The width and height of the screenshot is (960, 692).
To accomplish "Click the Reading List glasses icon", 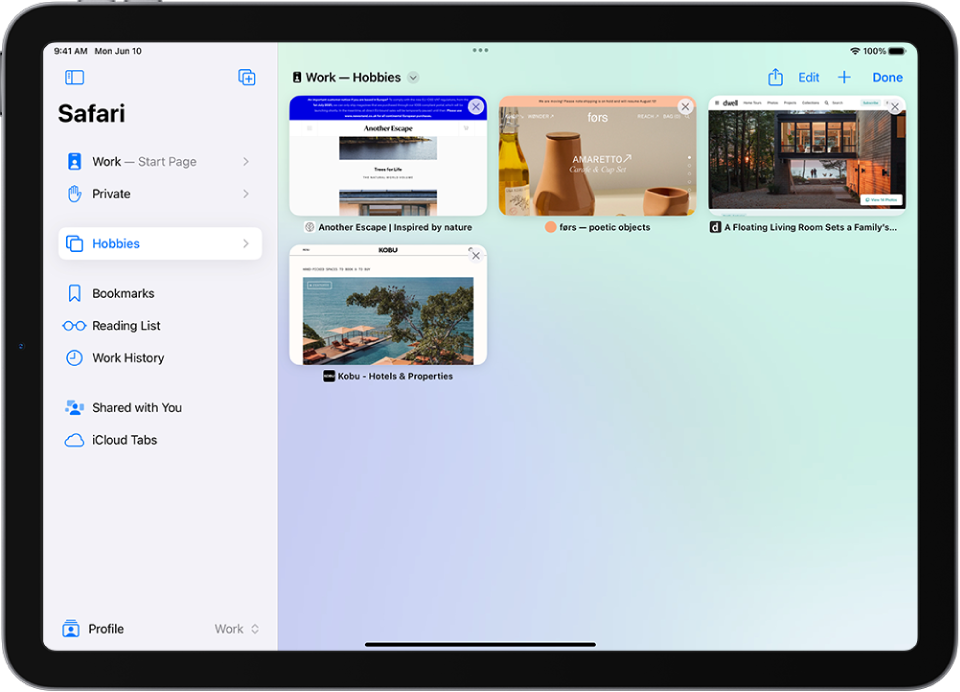I will tap(74, 325).
